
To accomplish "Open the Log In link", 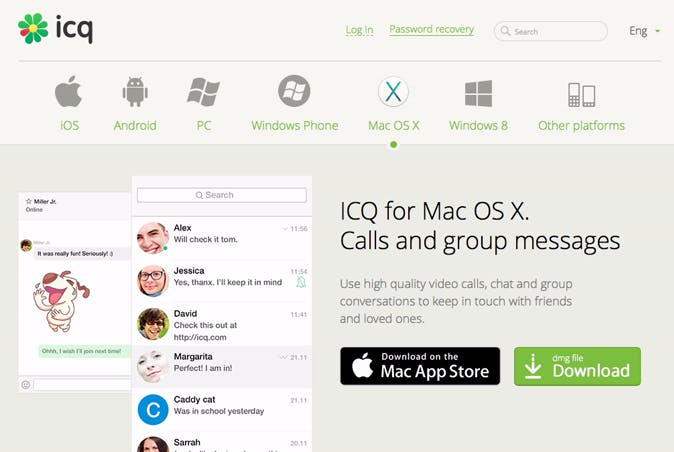I will pos(359,30).
